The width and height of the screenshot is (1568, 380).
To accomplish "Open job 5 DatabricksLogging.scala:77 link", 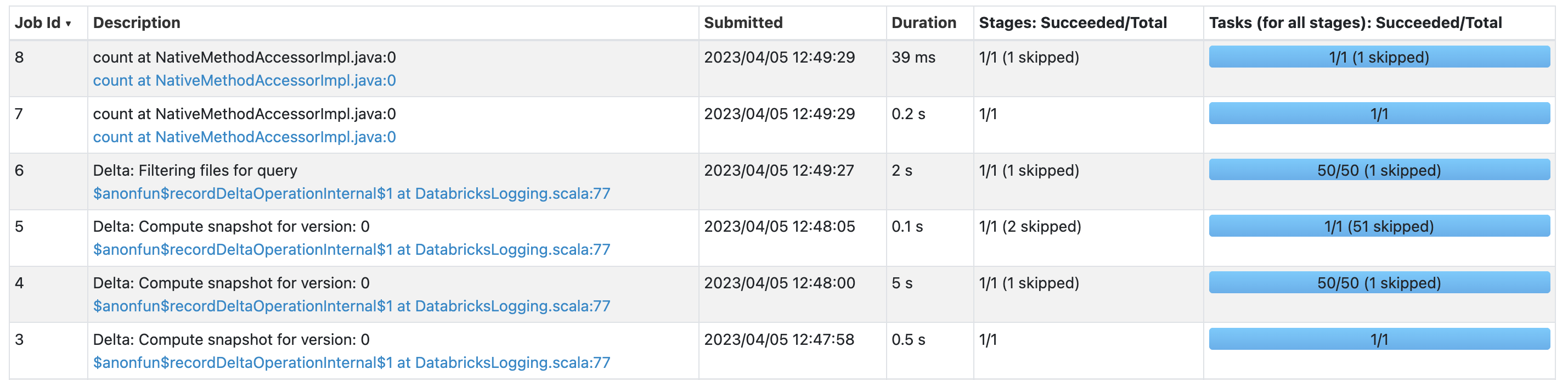I will [351, 250].
